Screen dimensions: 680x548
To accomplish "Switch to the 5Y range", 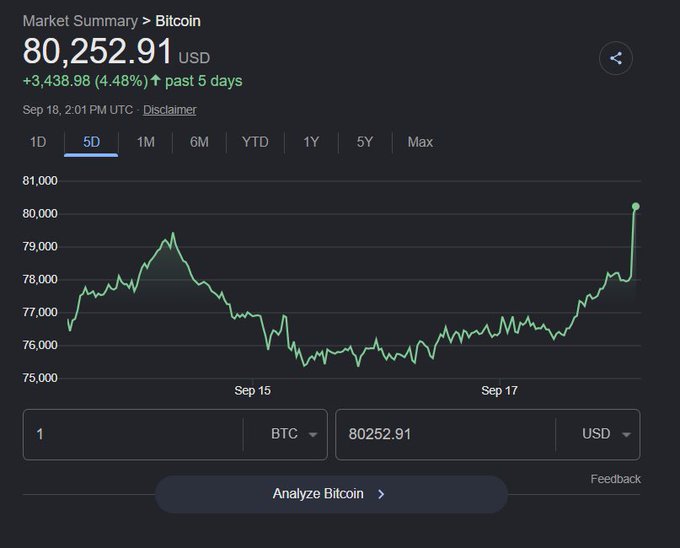I will click(365, 142).
